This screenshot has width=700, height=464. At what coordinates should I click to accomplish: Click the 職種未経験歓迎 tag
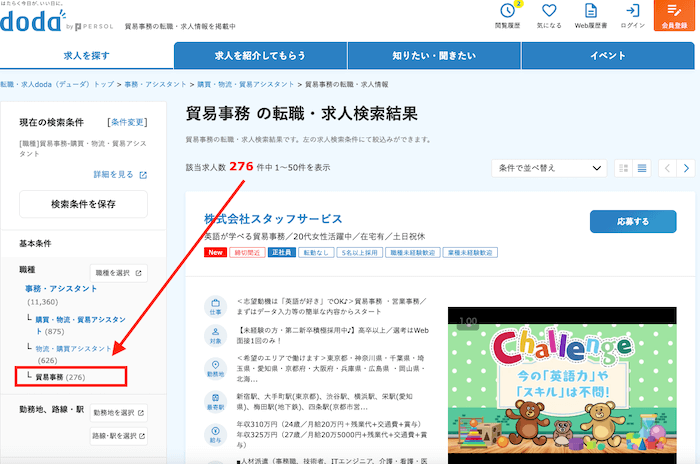coord(413,253)
